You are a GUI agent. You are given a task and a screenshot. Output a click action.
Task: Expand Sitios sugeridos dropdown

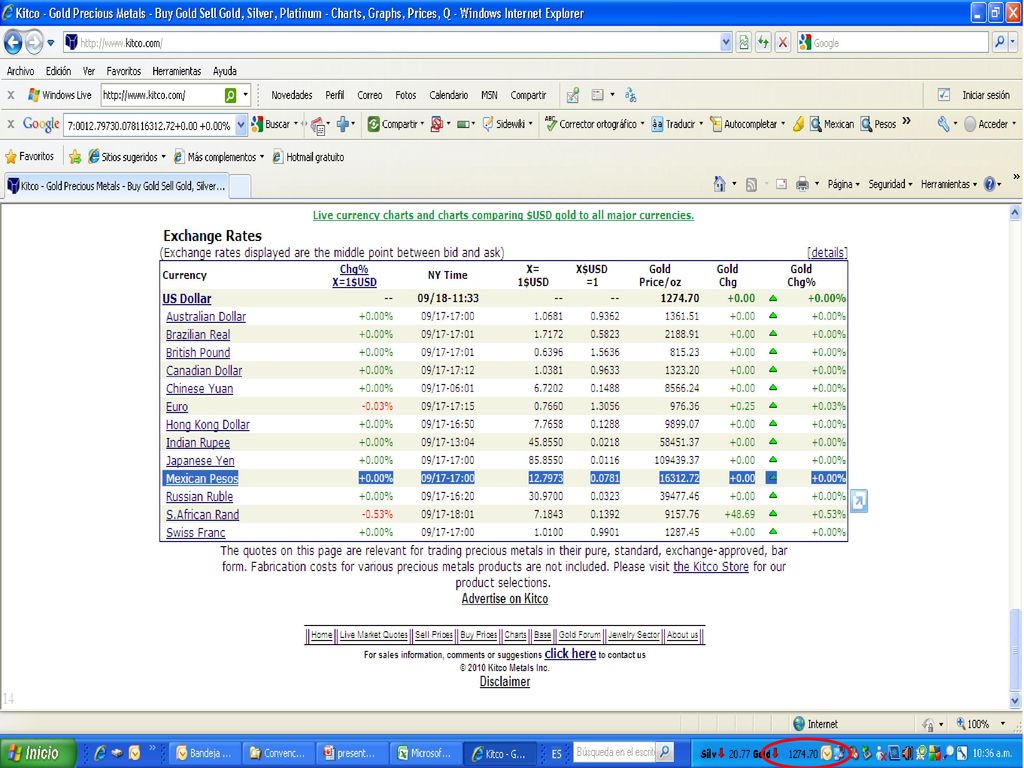pos(163,157)
